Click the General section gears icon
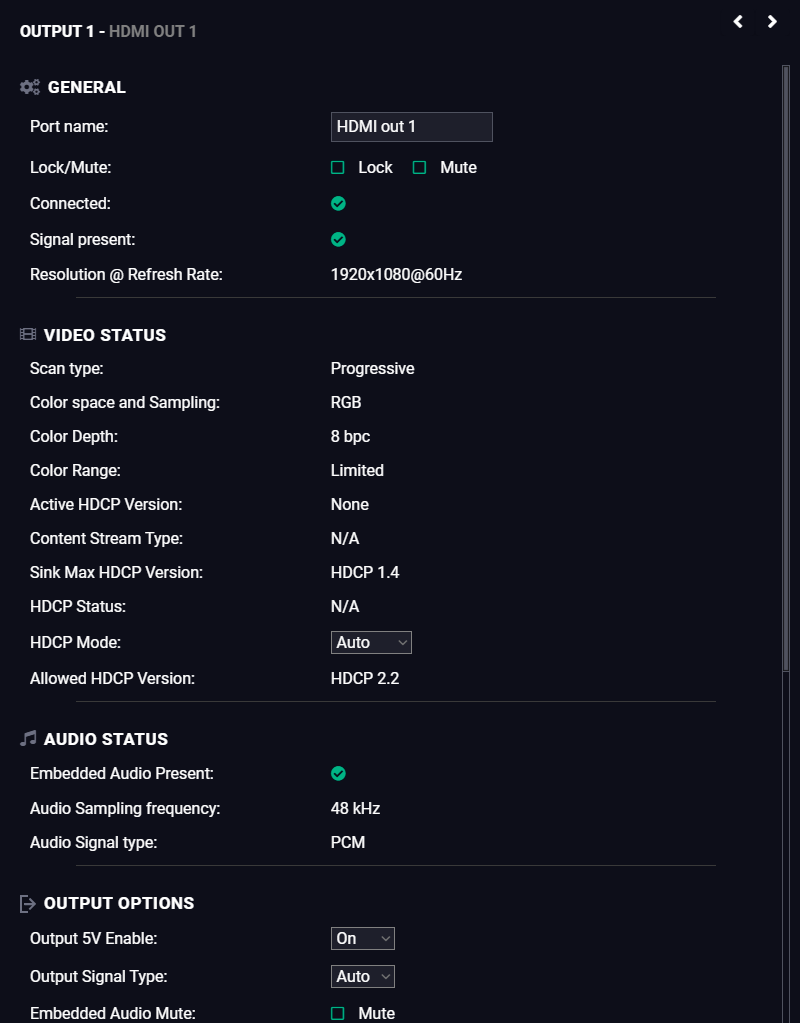 29,87
